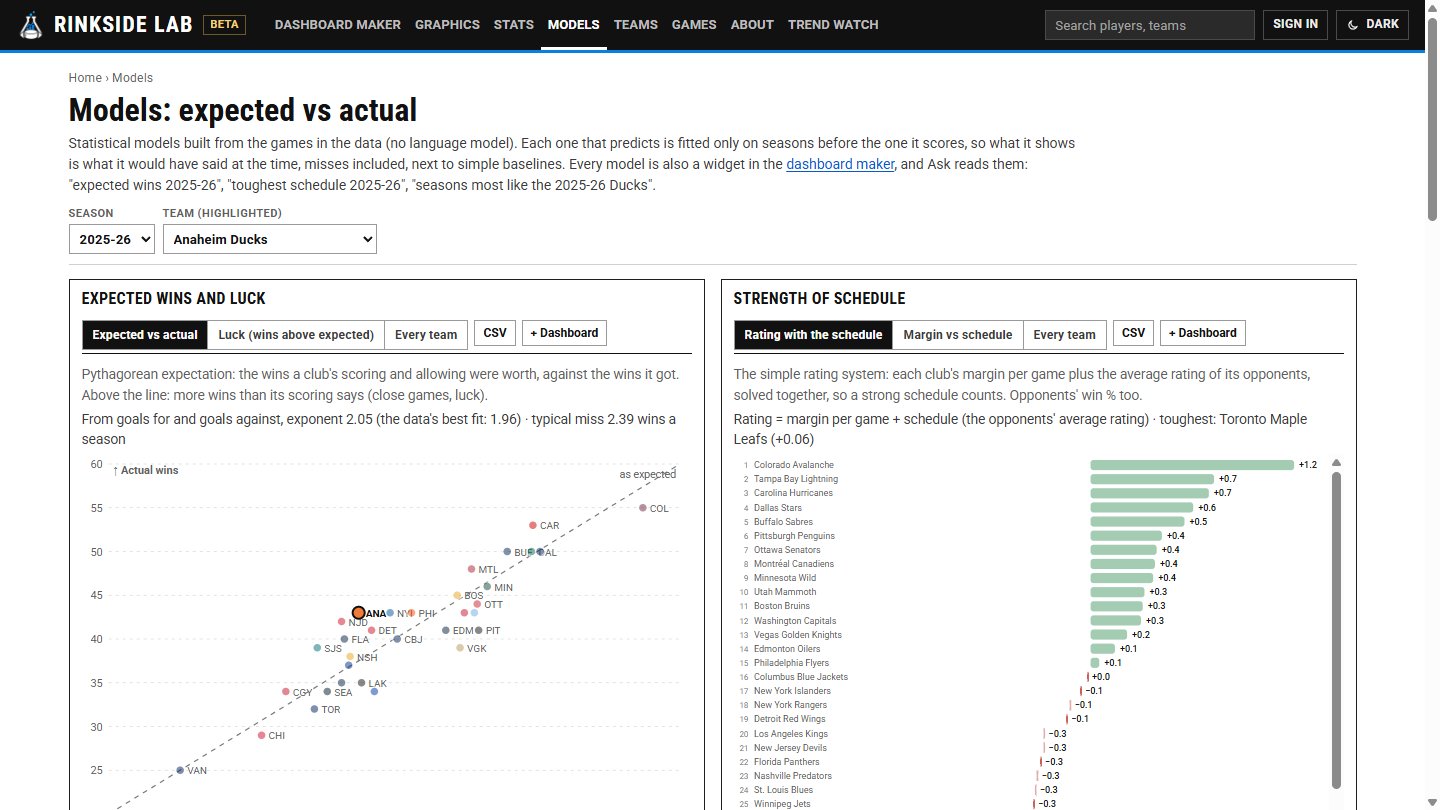Screen dimensions: 1440x810
Task: Add Strength of Schedule to Dashboard
Action: coord(1203,333)
